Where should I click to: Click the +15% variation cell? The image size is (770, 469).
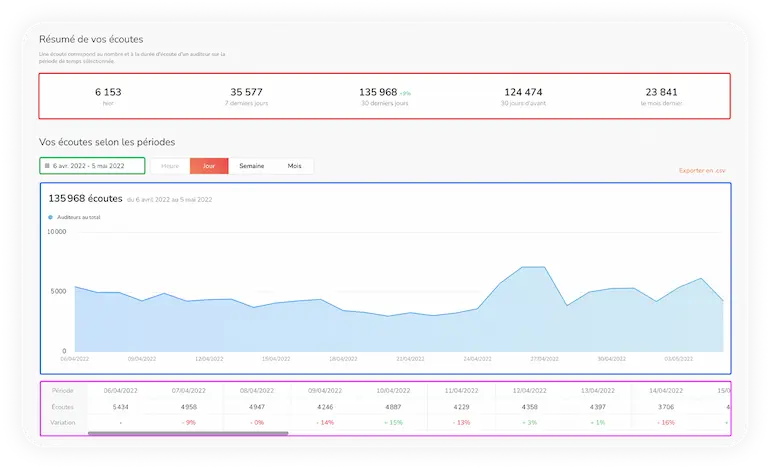click(x=393, y=423)
